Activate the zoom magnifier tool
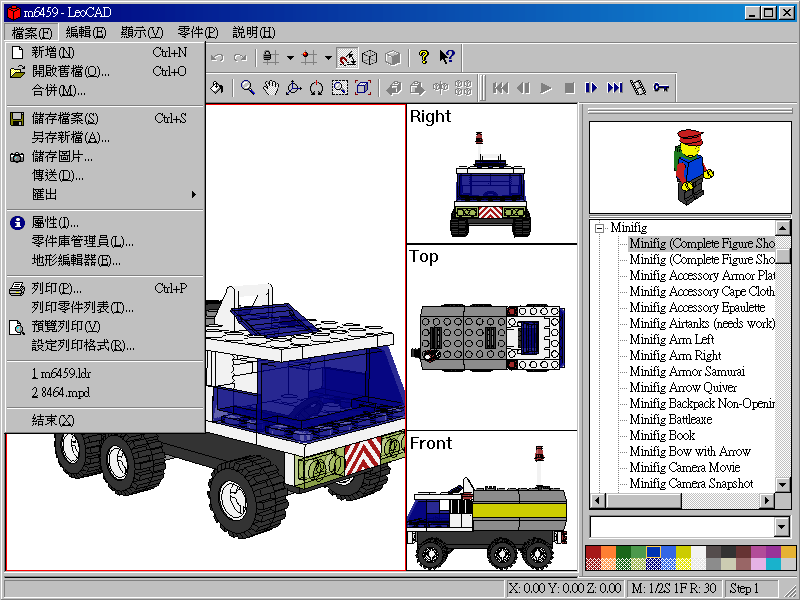Viewport: 800px width, 600px height. tap(247, 87)
